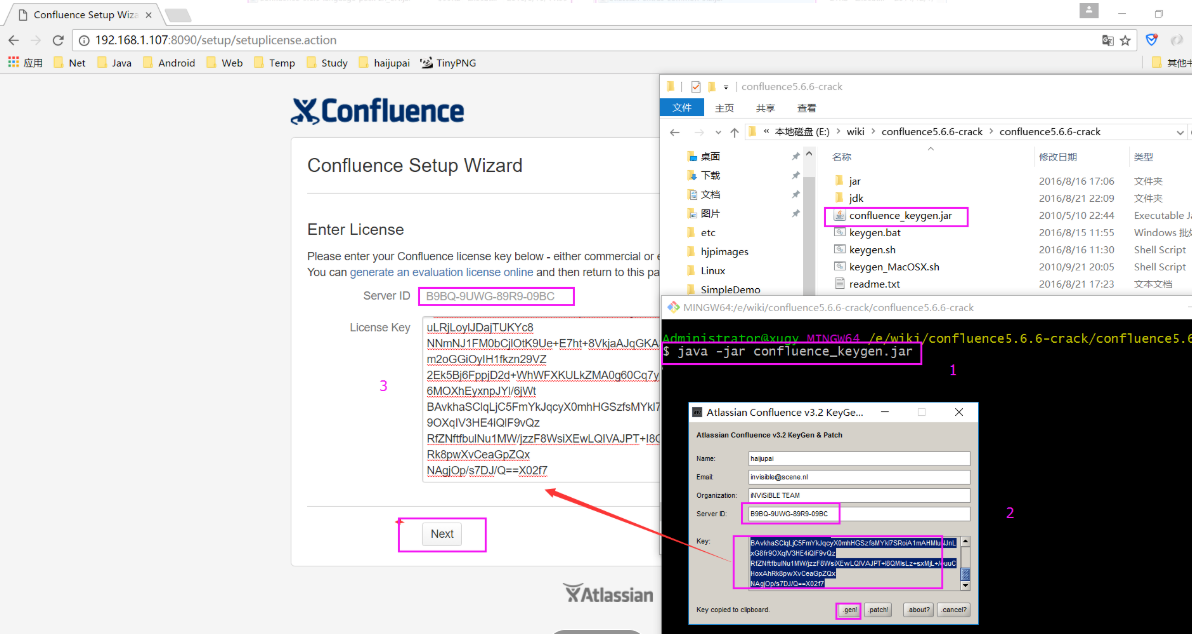The height and width of the screenshot is (634, 1192).
Task: Focus the KeyGen Name field
Action: [859, 458]
